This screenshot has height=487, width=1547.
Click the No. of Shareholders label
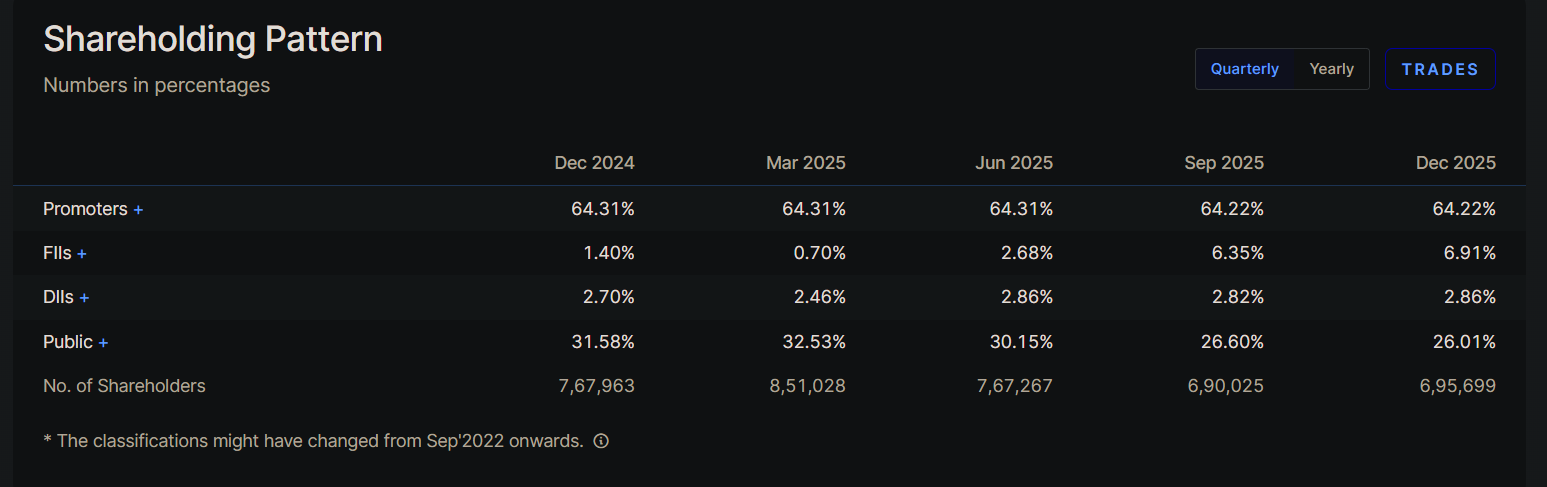tap(124, 385)
